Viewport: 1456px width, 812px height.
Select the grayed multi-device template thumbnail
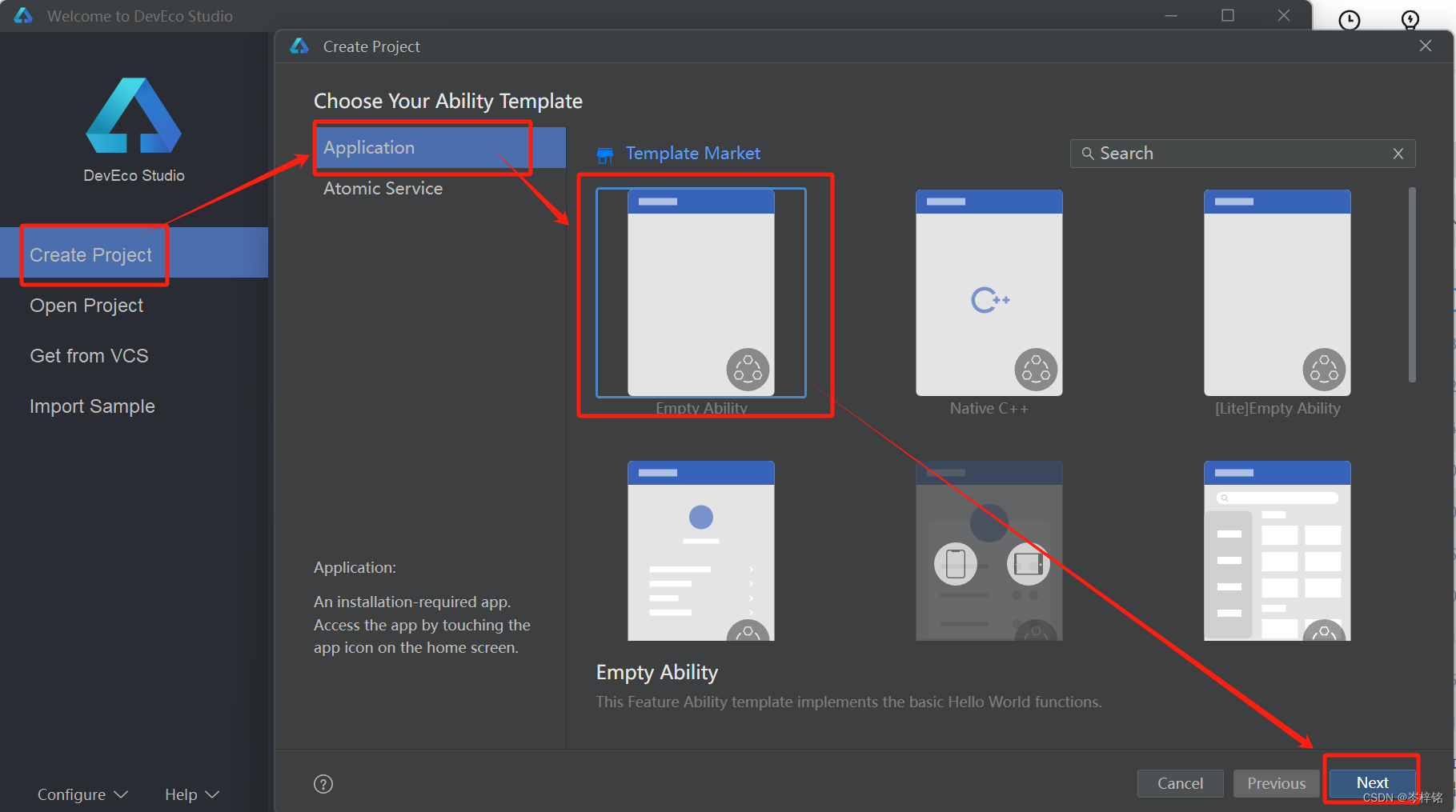point(989,550)
